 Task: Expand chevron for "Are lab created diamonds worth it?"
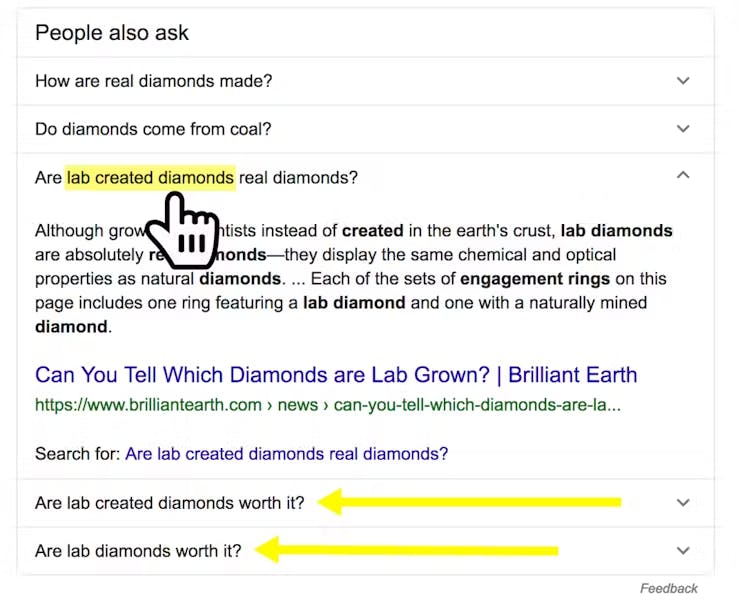(683, 503)
